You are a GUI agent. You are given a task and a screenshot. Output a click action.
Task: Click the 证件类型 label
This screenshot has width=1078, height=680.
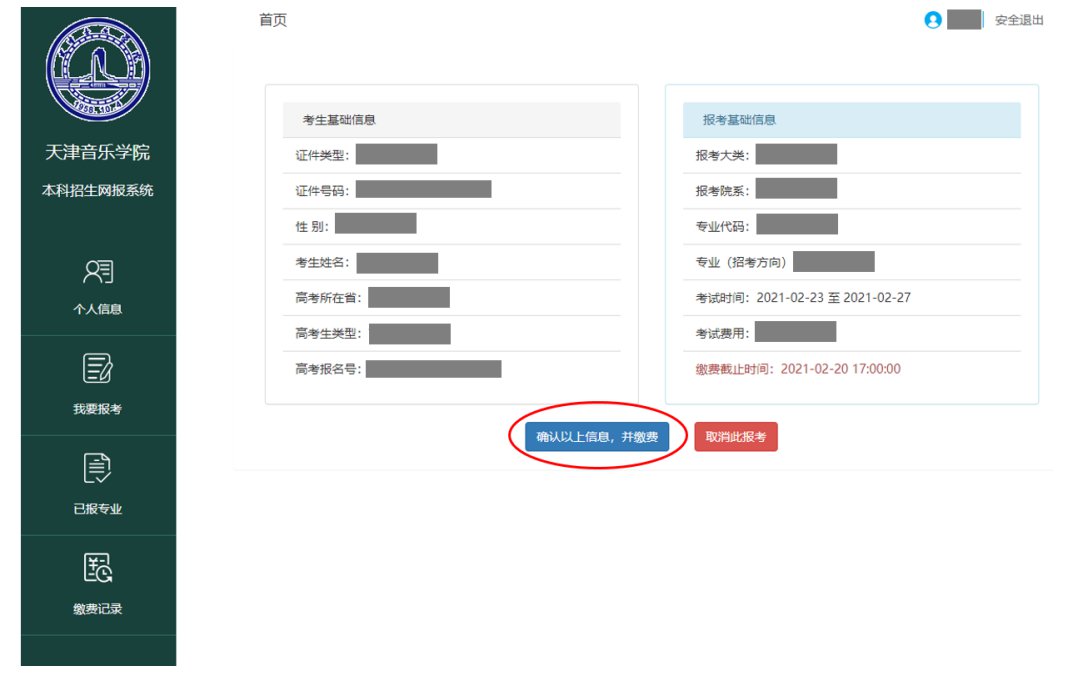coord(322,155)
